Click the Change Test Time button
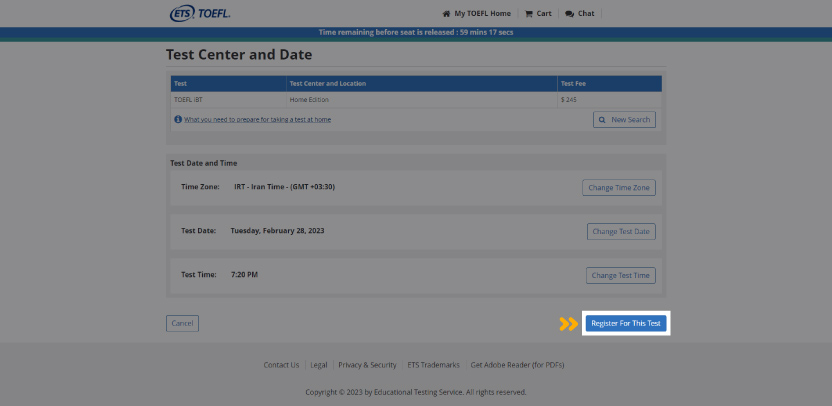The height and width of the screenshot is (406, 832). point(620,275)
